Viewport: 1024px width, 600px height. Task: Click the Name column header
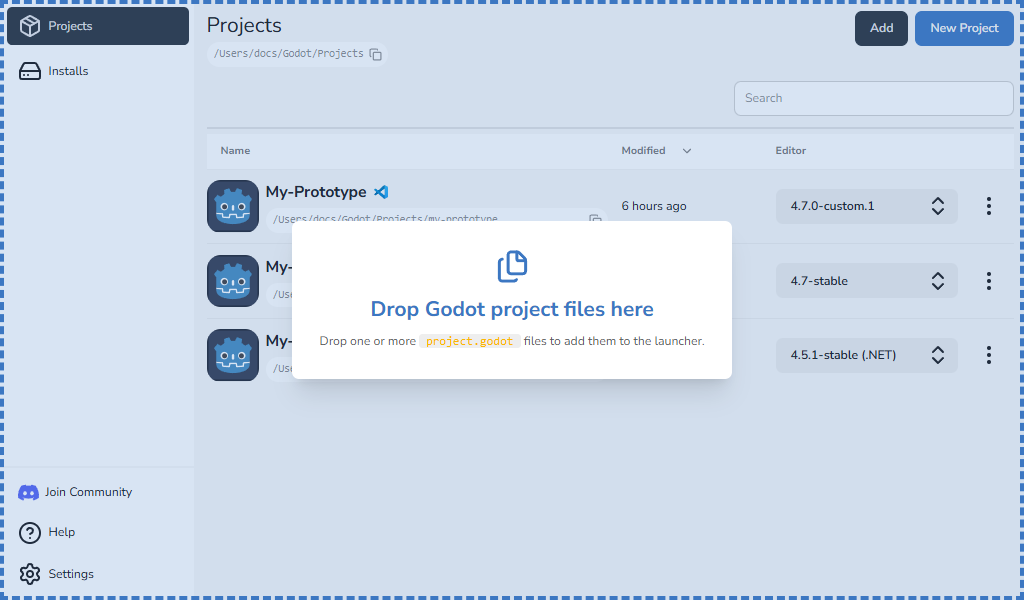click(235, 151)
